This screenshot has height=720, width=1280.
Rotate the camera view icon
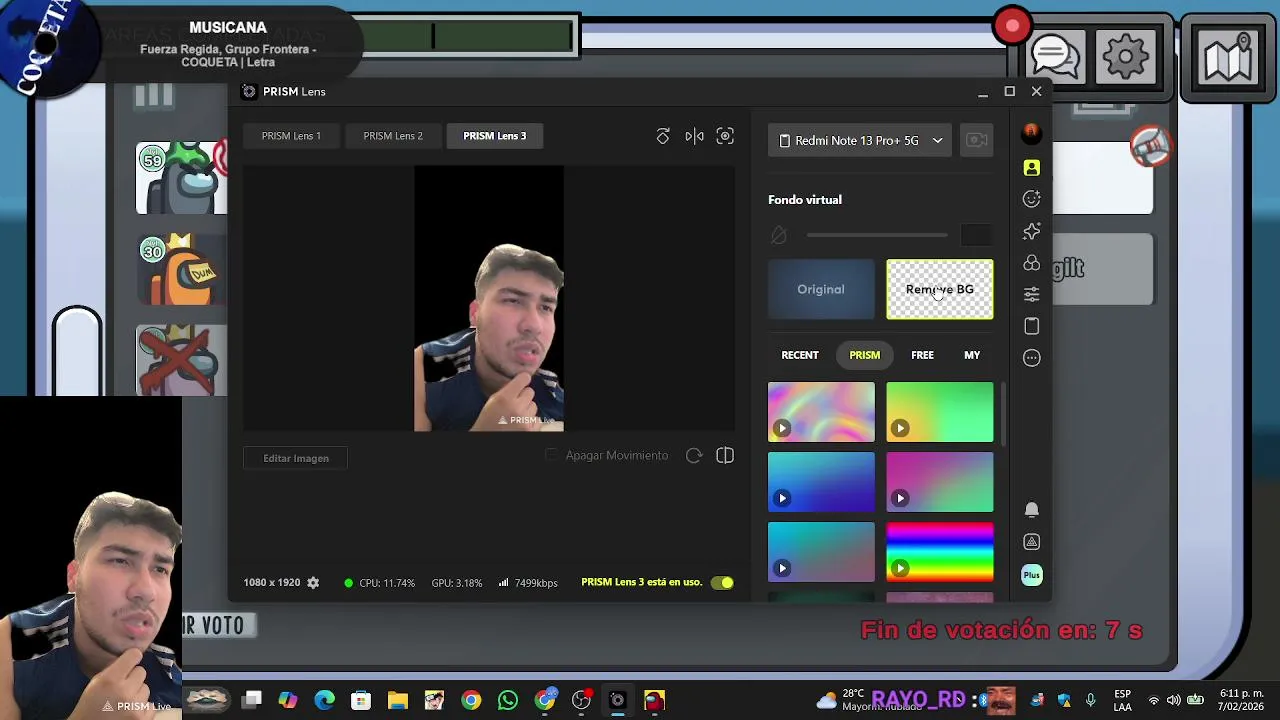coord(663,136)
